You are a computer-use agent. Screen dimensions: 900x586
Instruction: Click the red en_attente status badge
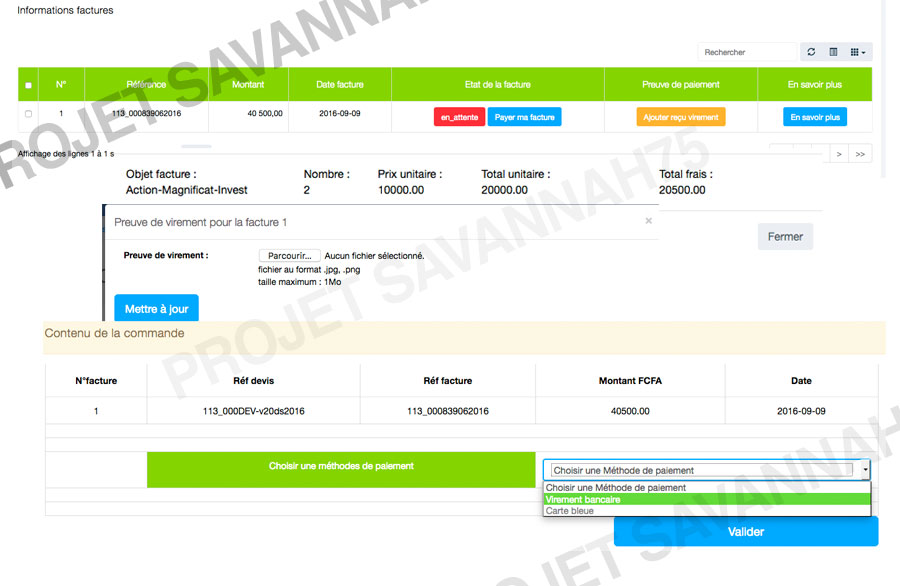(459, 117)
